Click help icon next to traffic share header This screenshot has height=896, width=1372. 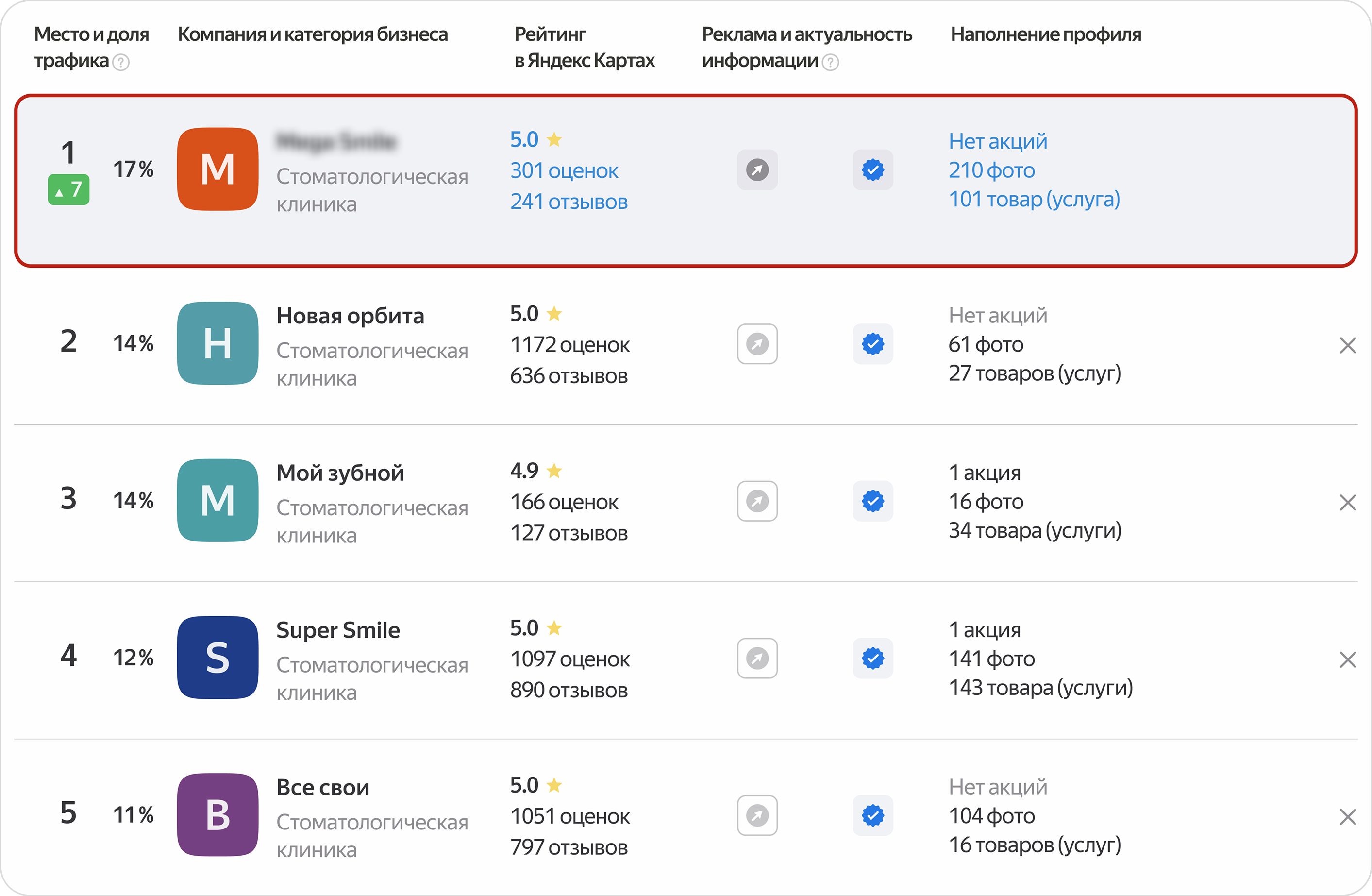pos(121,62)
